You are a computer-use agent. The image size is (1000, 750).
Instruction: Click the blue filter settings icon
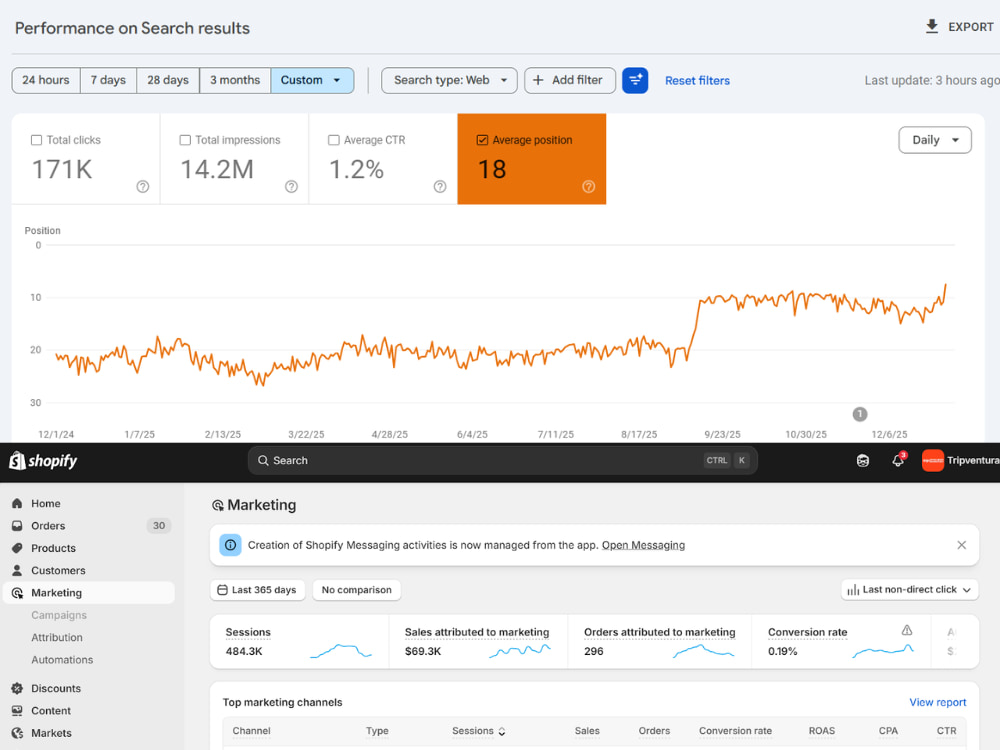tap(635, 80)
